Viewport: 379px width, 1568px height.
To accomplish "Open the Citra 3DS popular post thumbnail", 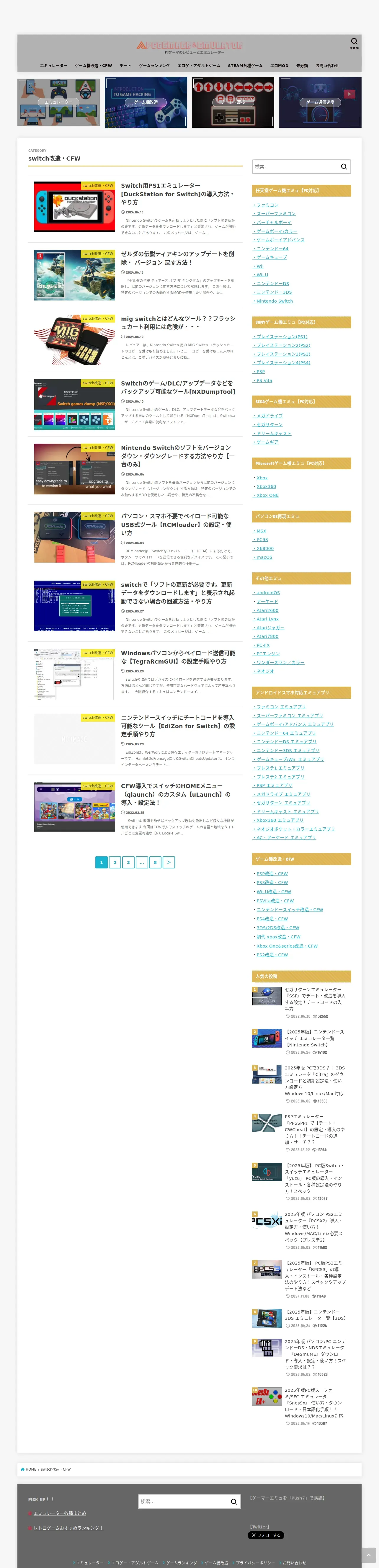I will pyautogui.click(x=267, y=1074).
